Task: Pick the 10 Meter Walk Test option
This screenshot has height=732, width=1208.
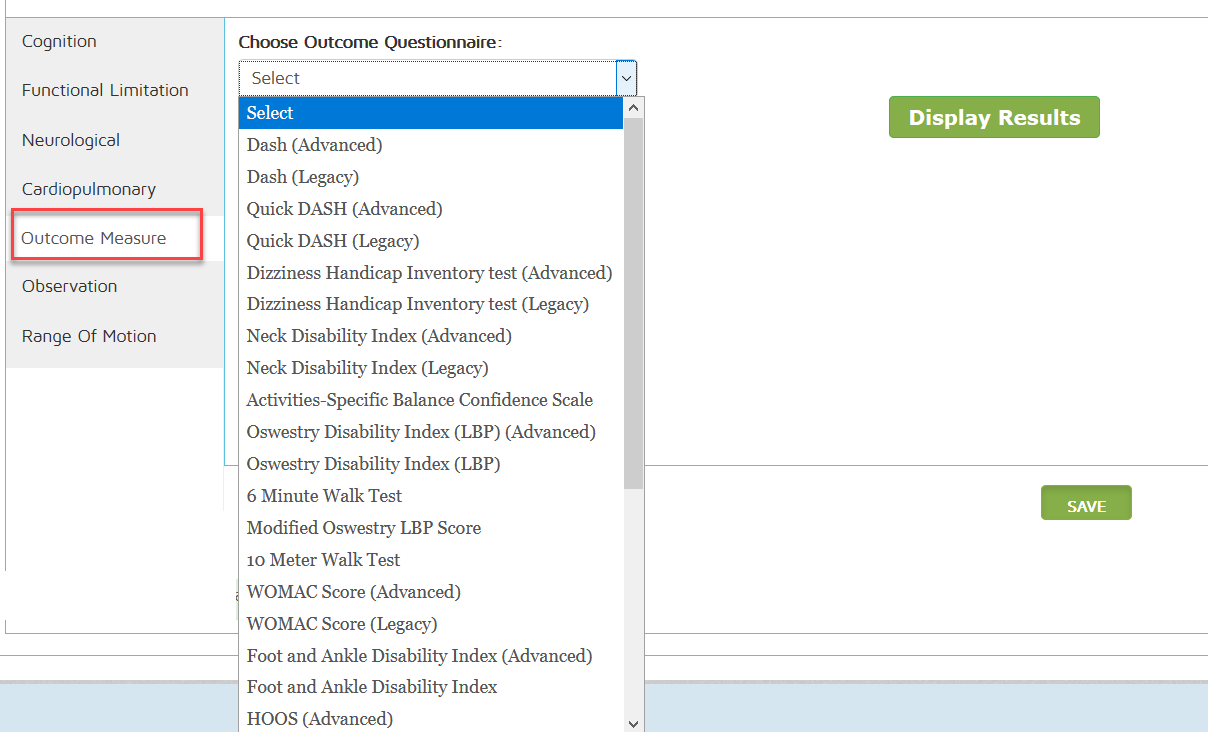Action: pyautogui.click(x=323, y=560)
